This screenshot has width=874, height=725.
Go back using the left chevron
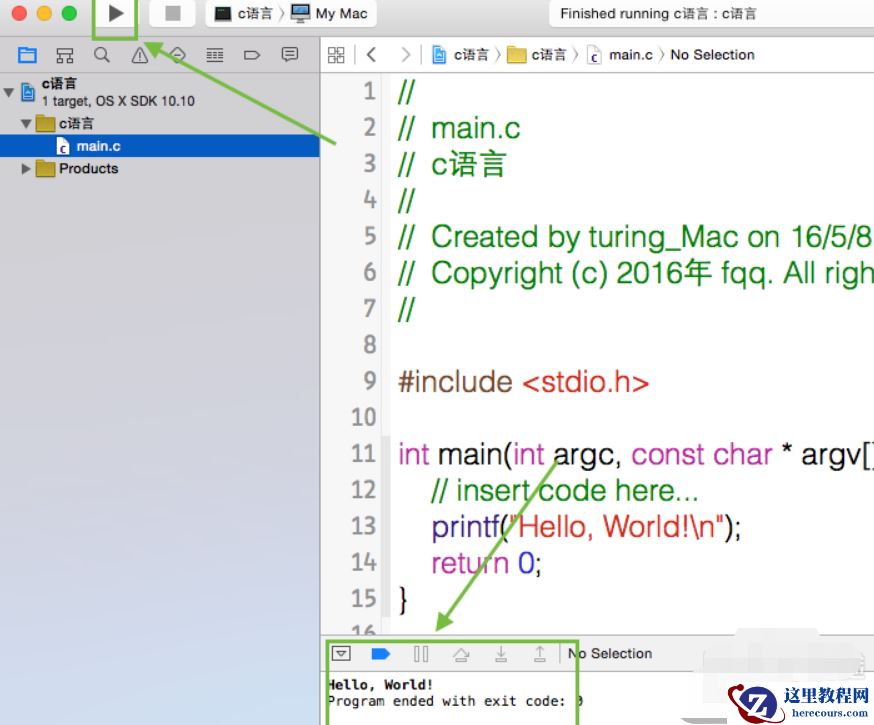pos(372,55)
